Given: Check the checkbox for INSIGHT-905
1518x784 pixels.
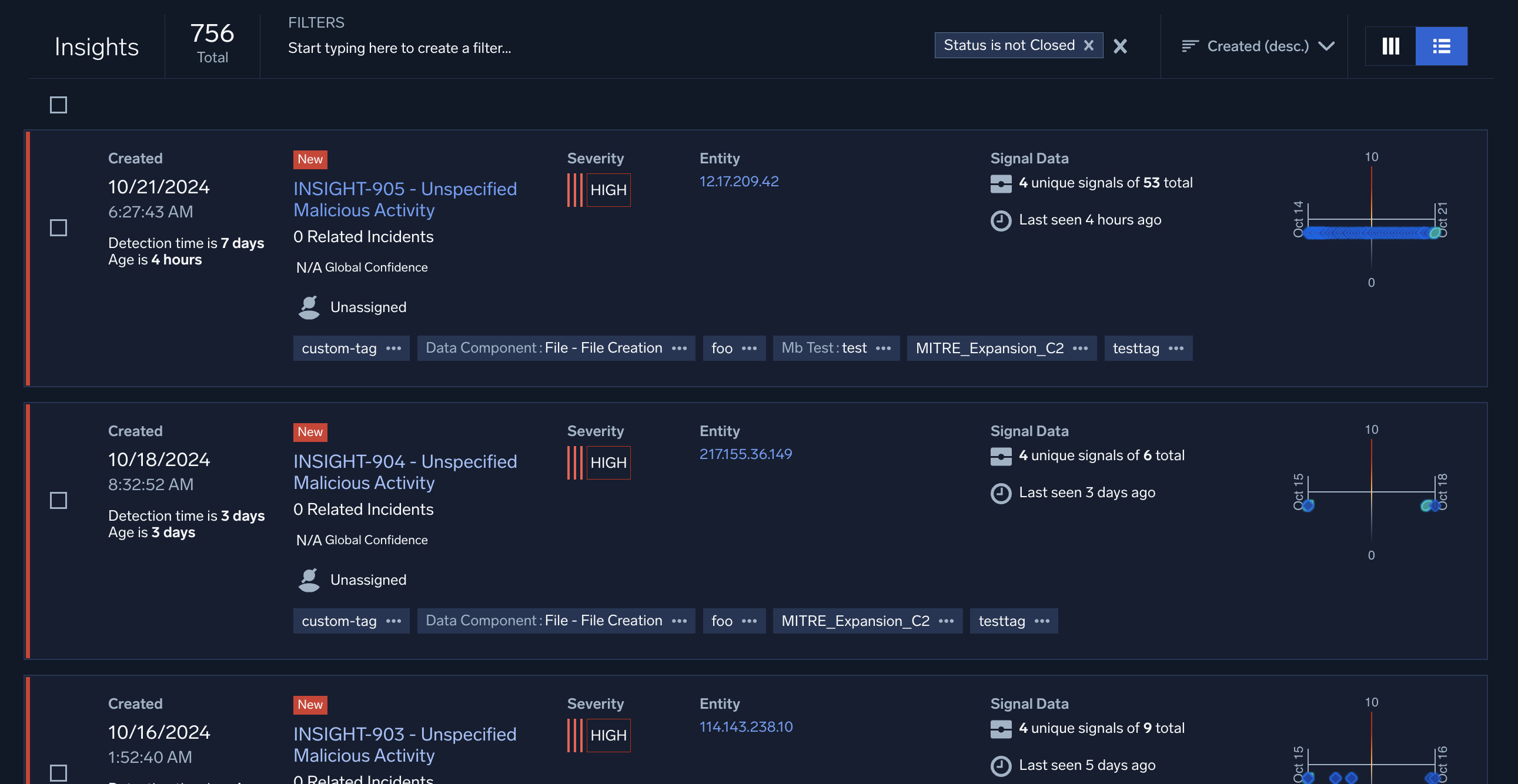Looking at the screenshot, I should (58, 227).
